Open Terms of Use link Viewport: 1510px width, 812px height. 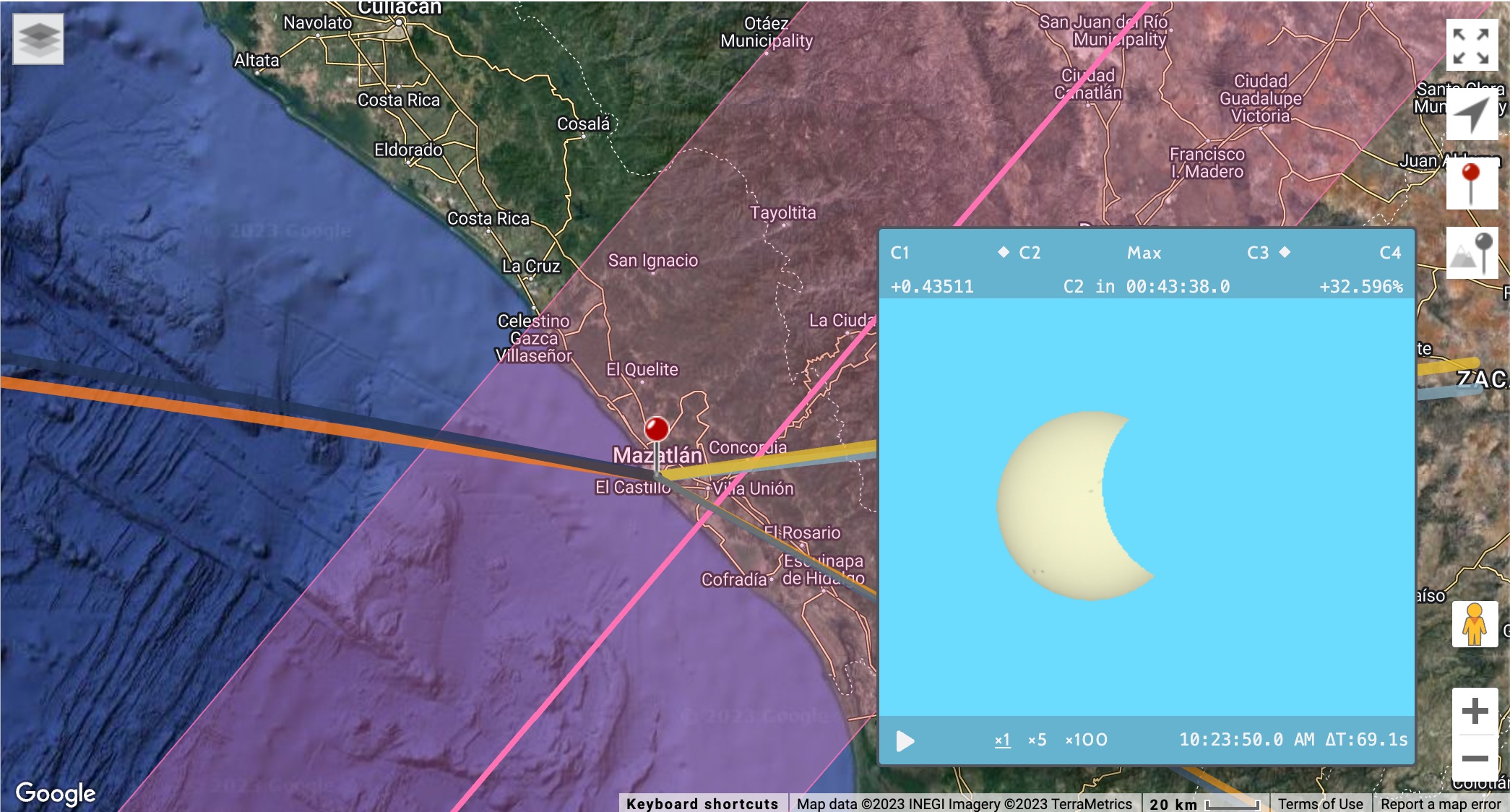pyautogui.click(x=1320, y=804)
